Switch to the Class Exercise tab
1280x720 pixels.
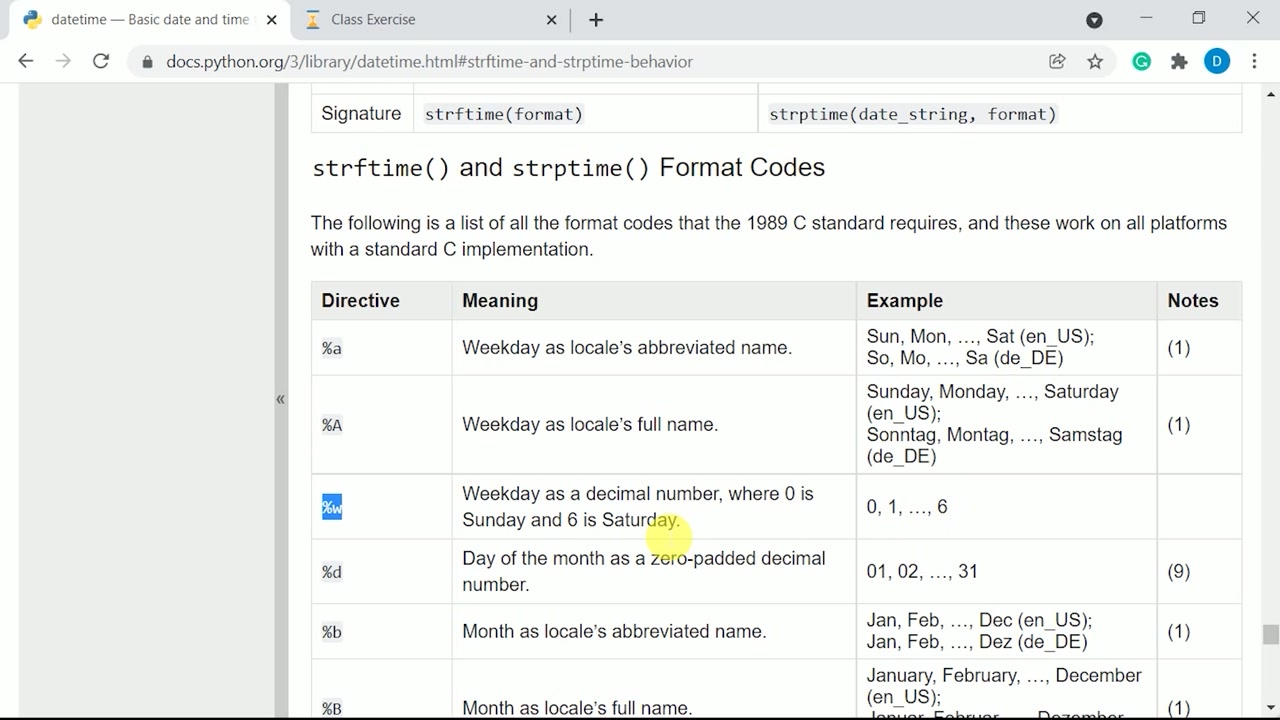(x=430, y=20)
